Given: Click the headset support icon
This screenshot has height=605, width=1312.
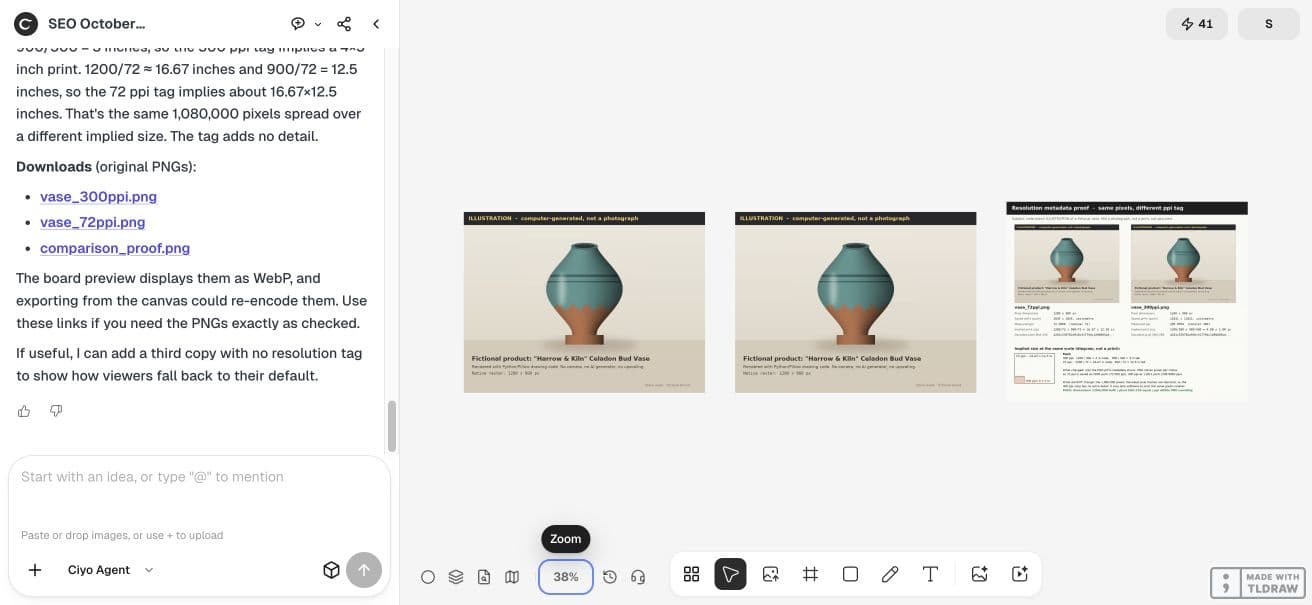Looking at the screenshot, I should pos(638,577).
